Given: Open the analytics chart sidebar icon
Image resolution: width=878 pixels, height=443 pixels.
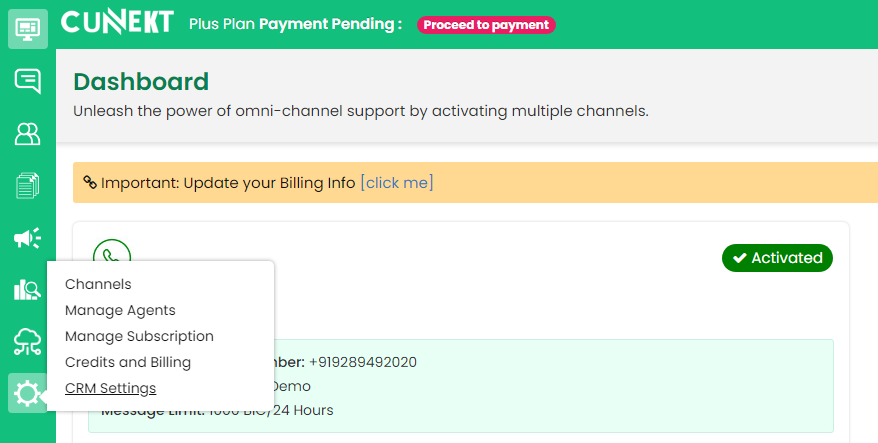Looking at the screenshot, I should [x=28, y=290].
